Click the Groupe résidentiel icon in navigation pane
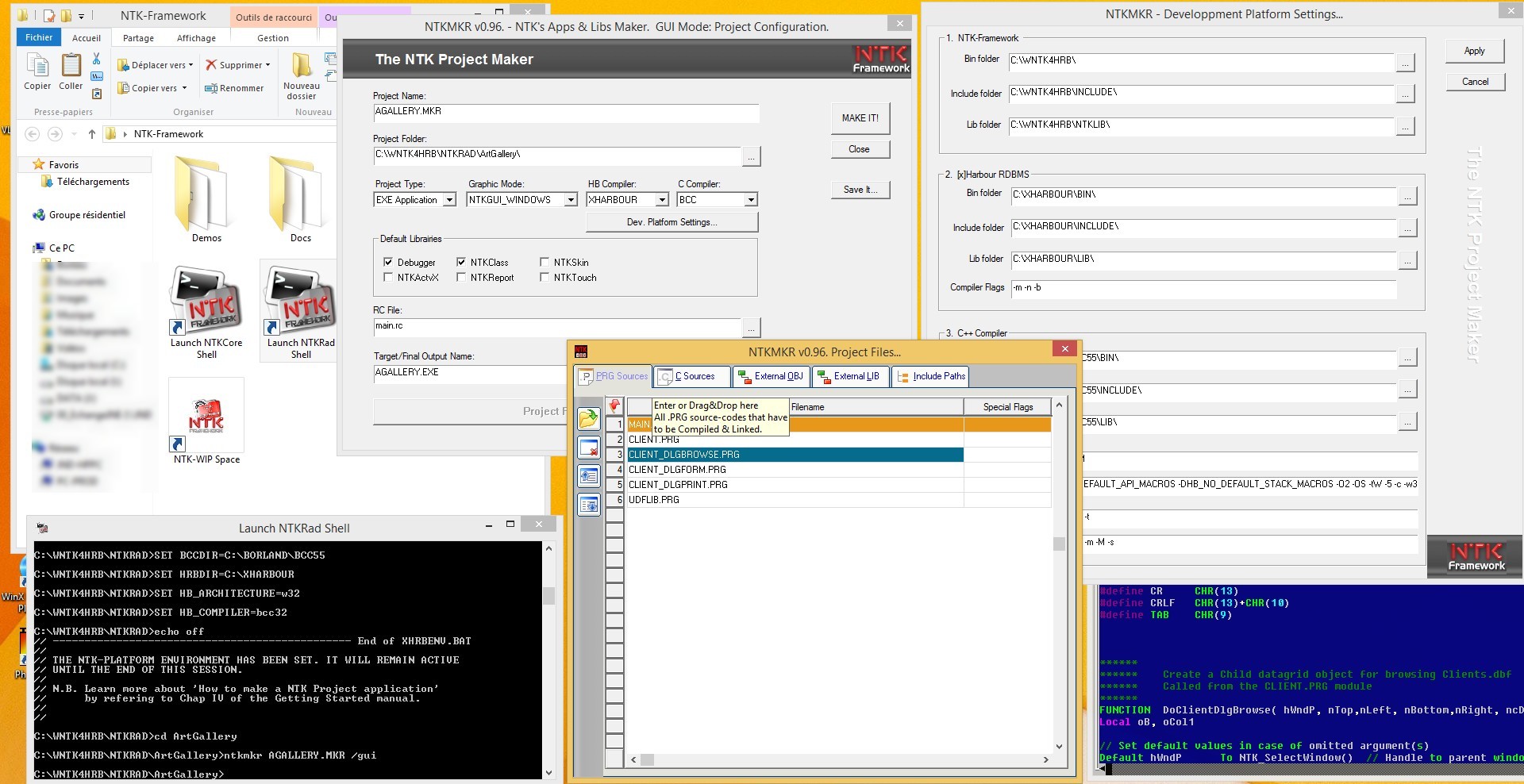This screenshot has height=784, width=1524. coord(38,215)
